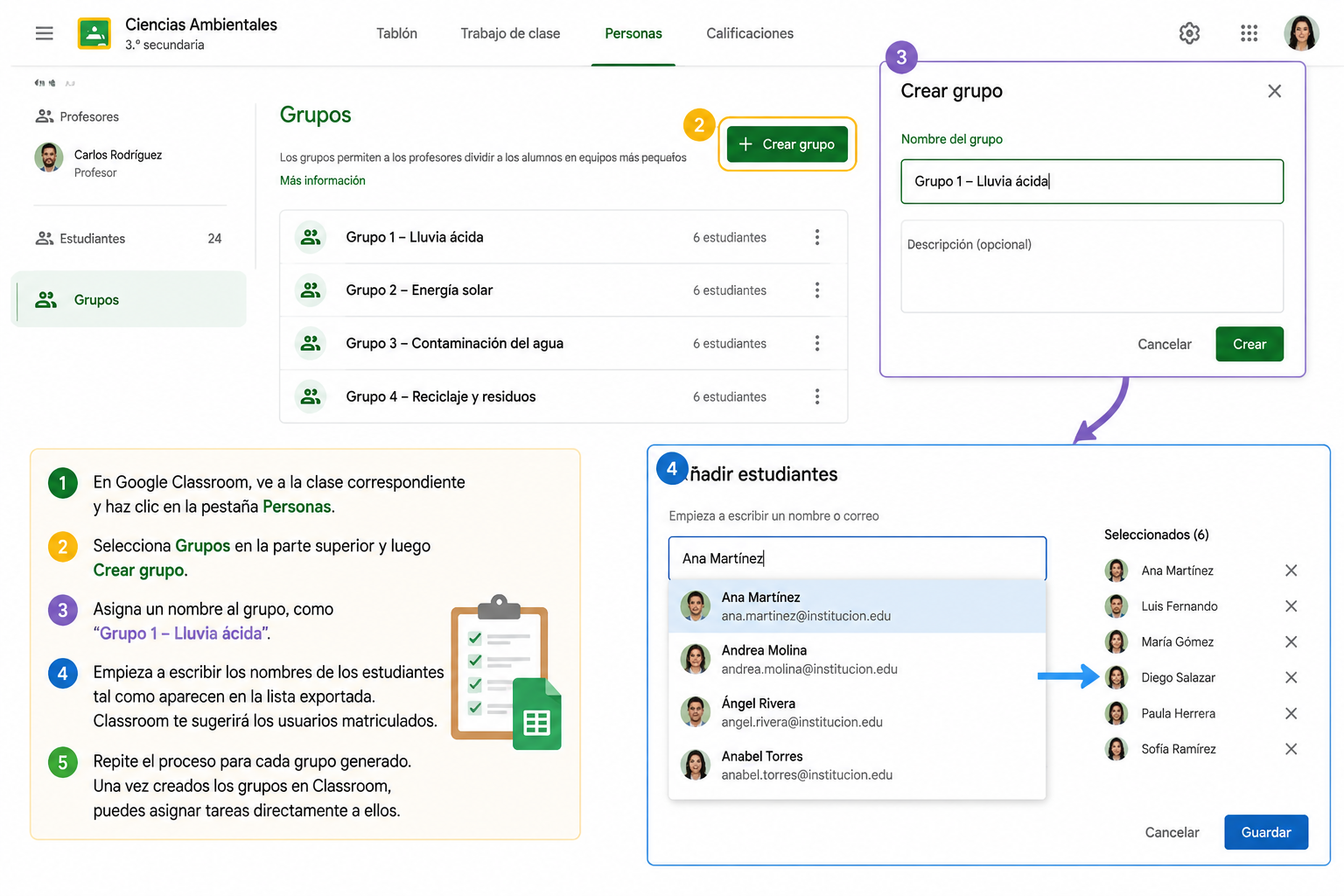Remove Sofía Ramírez from selected list
This screenshot has height=896, width=1344.
point(1291,749)
